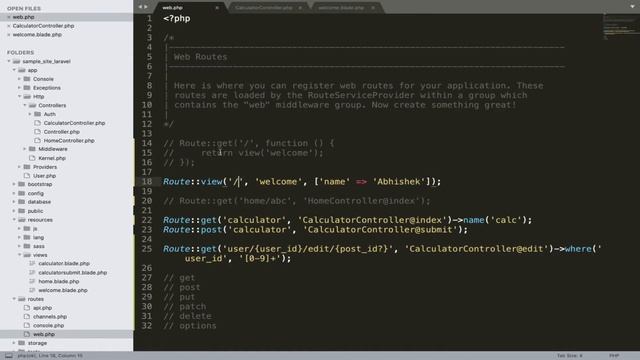Viewport: 640px width, 360px height.
Task: Open HomeController.php in the sidebar tree
Action: point(69,140)
